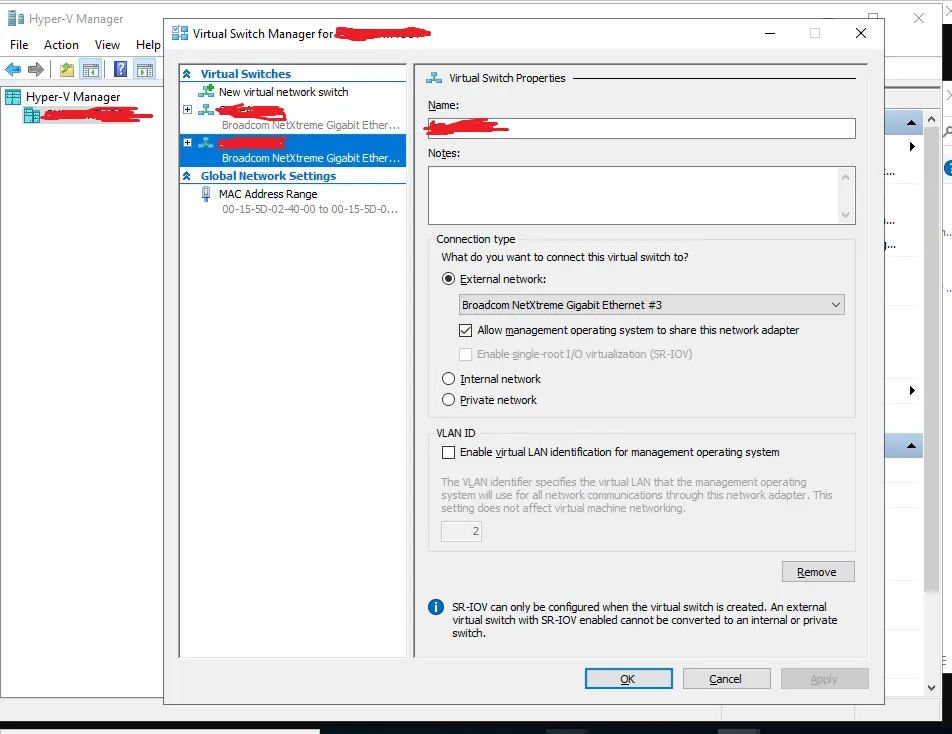Click the VLAN ID number field showing 2
Viewport: 952px width, 734px height.
[x=461, y=531]
